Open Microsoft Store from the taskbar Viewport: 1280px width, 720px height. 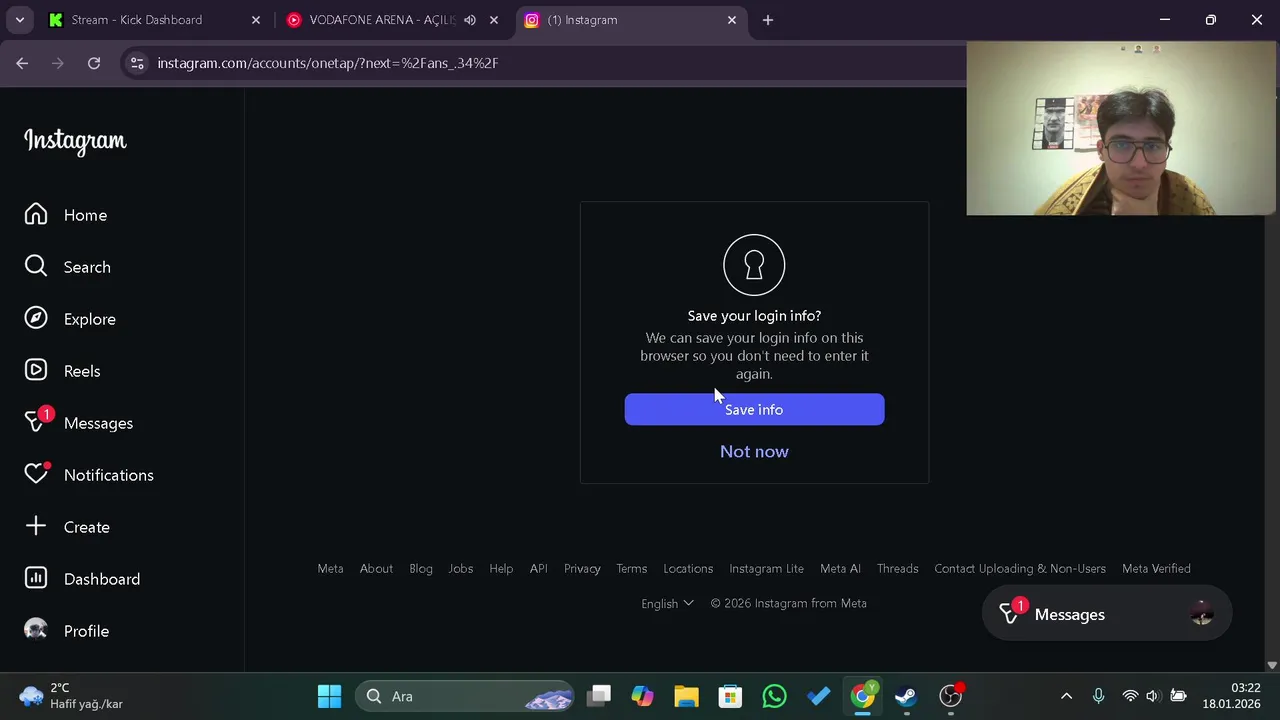point(730,696)
